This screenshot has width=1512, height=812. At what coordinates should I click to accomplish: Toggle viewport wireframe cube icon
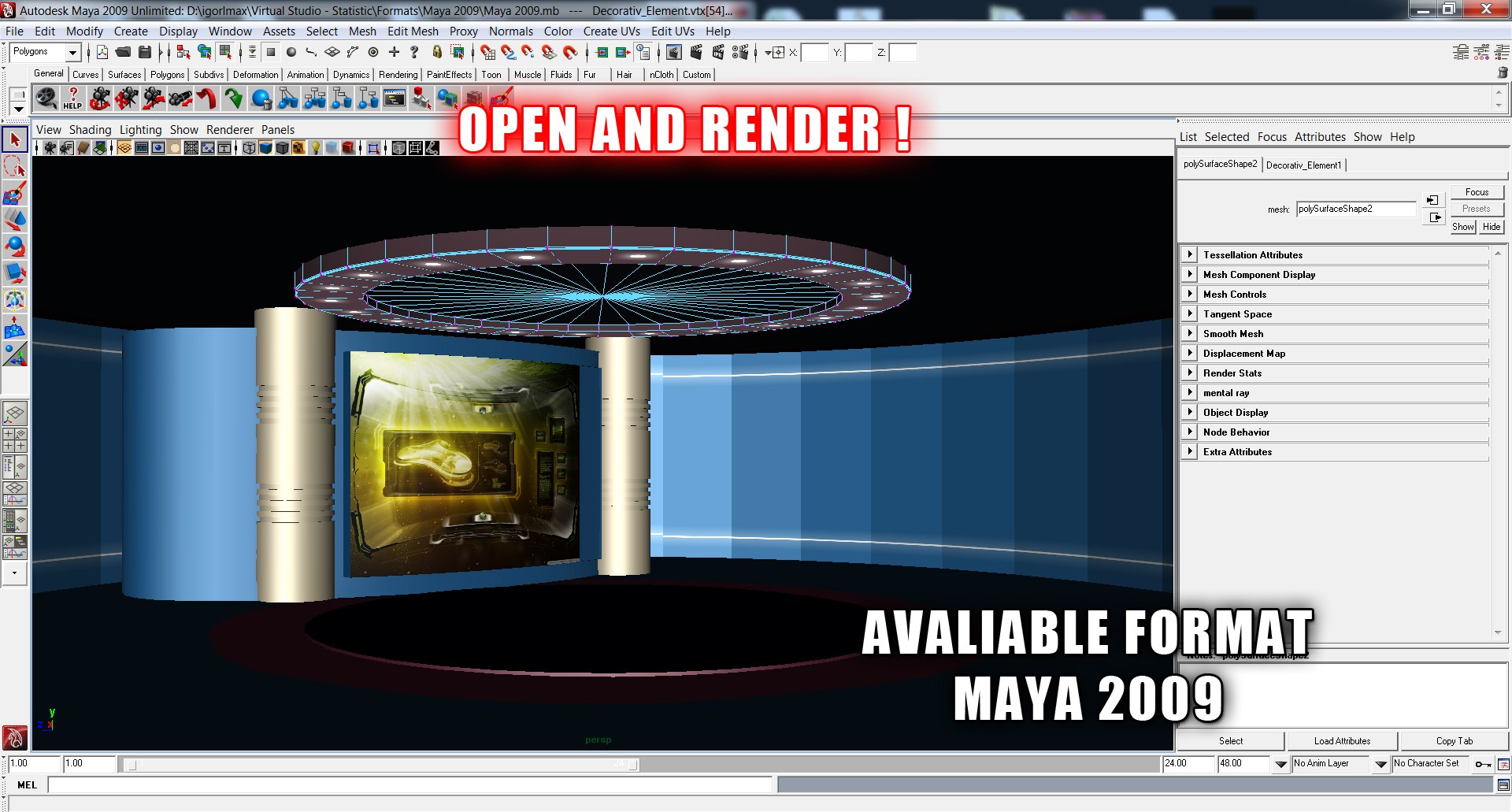[x=249, y=148]
